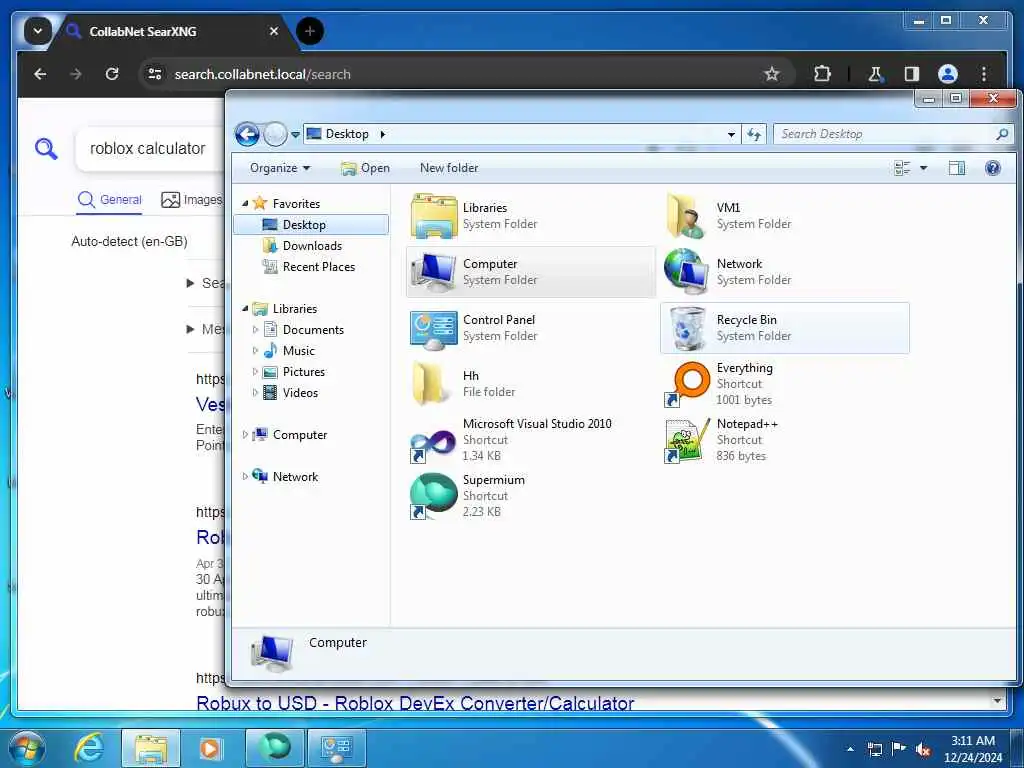This screenshot has height=768, width=1024.
Task: Show hidden system tray icons
Action: [850, 749]
